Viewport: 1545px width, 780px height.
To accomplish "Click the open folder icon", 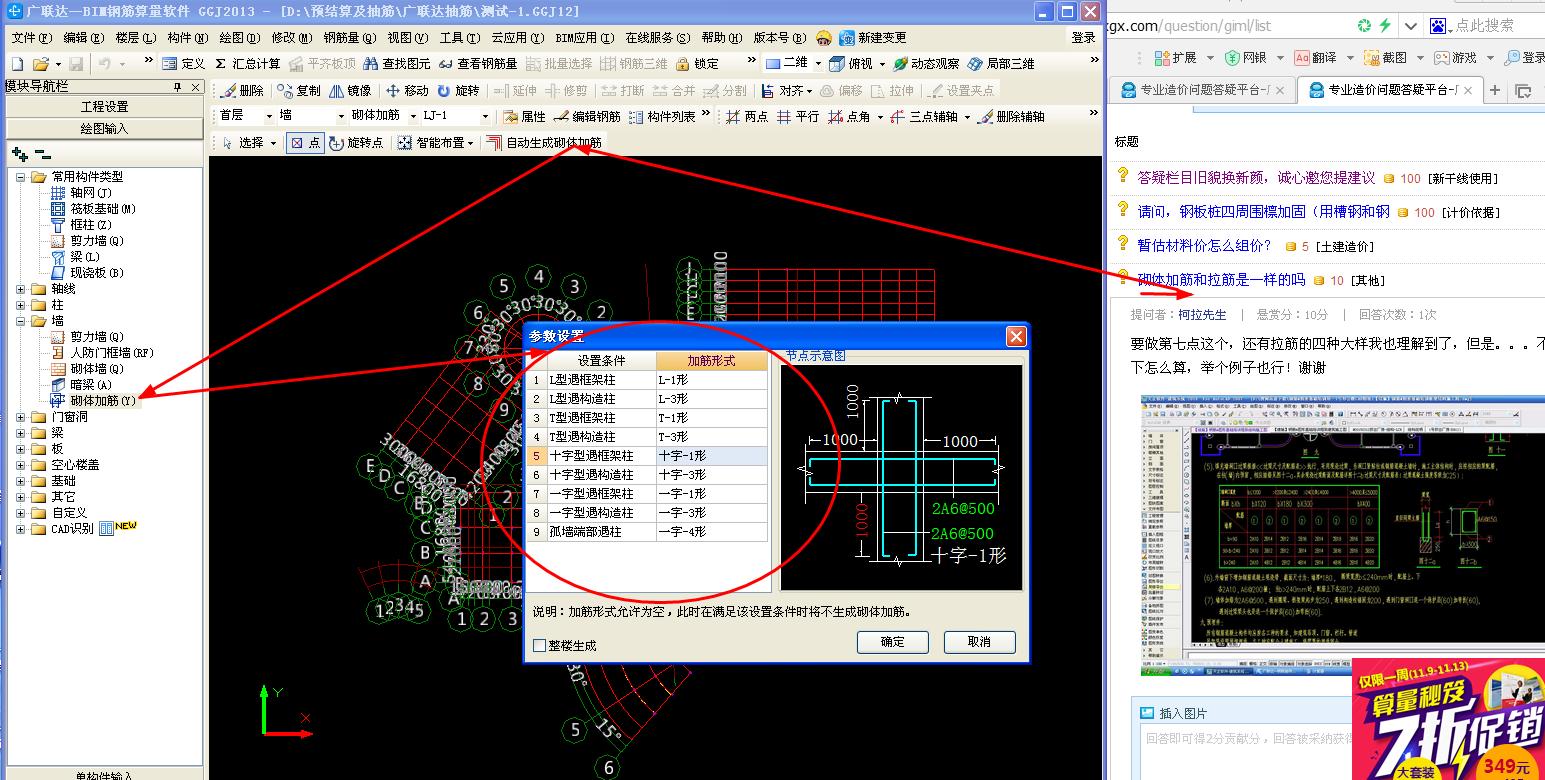I will 40,63.
